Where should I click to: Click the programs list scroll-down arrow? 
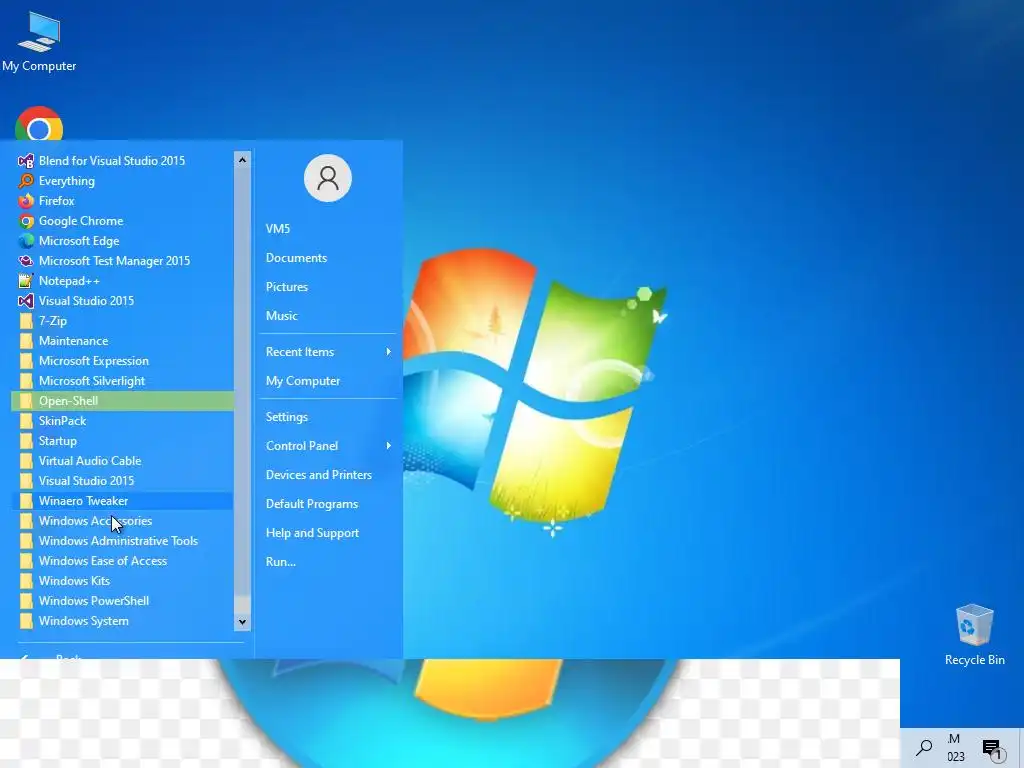(x=242, y=622)
